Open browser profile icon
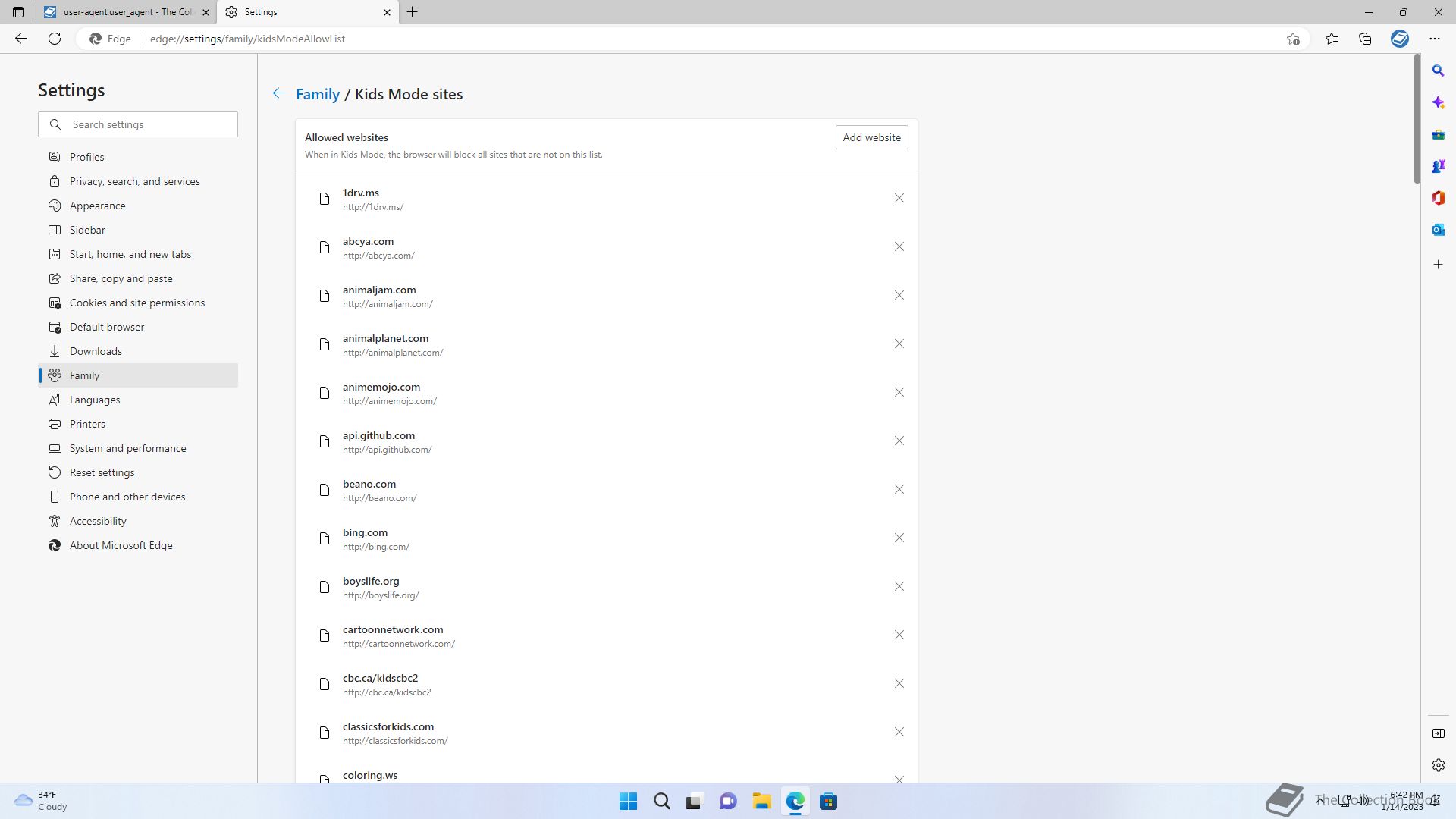The image size is (1456, 819). click(1400, 39)
